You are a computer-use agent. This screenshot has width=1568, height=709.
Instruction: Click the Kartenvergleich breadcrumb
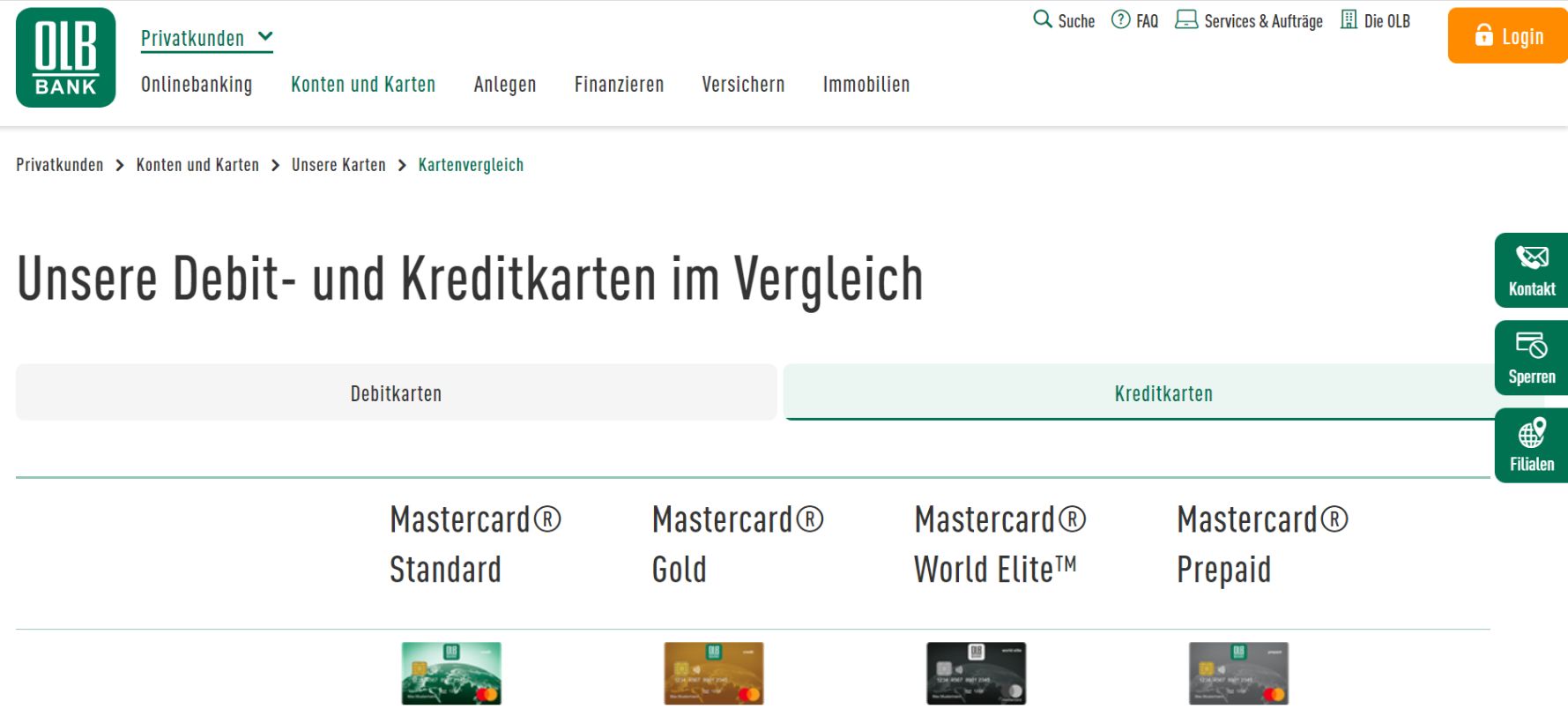point(471,165)
